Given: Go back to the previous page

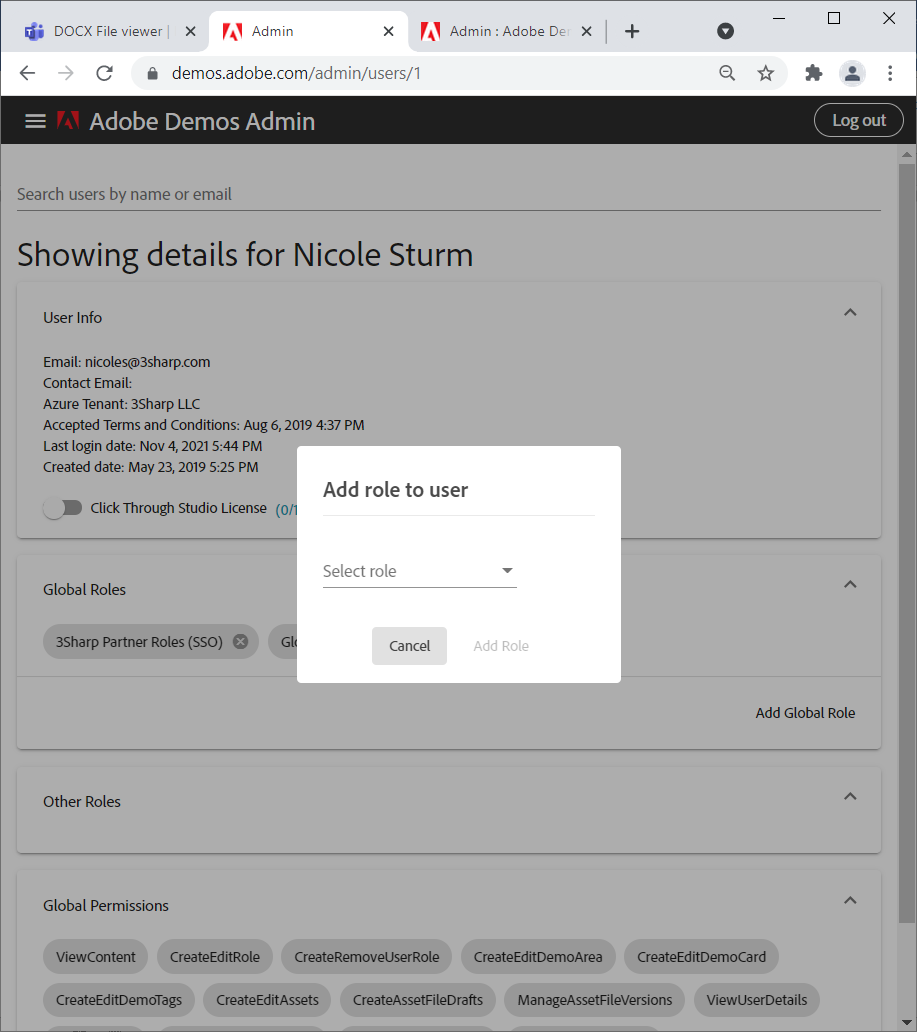Looking at the screenshot, I should tap(28, 73).
